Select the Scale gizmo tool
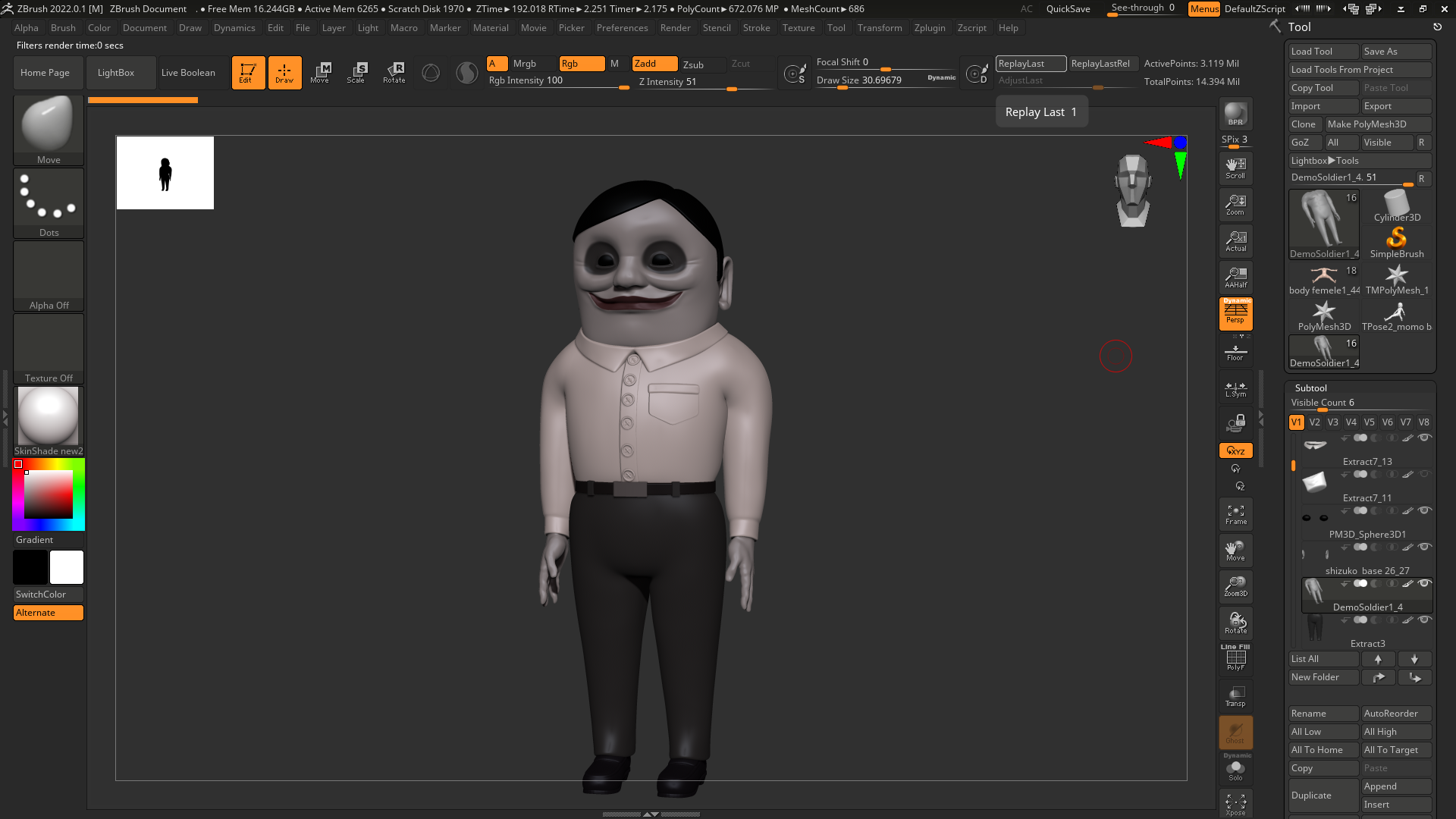This screenshot has height=819, width=1456. pos(356,72)
